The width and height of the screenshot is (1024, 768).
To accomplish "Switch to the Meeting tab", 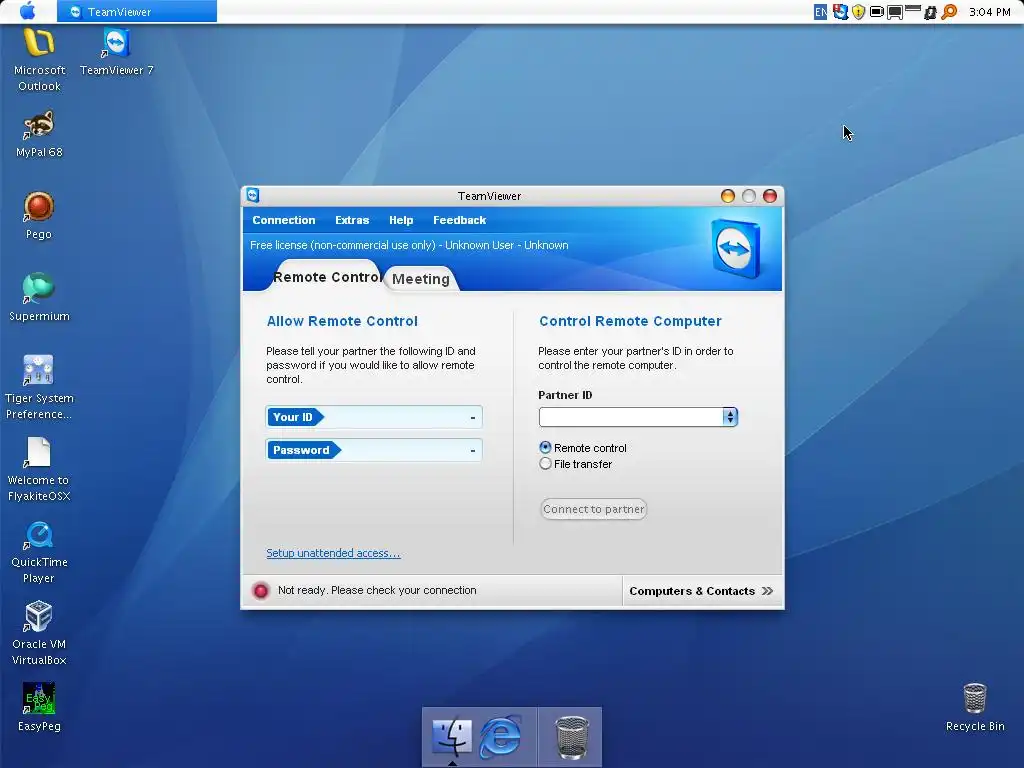I will (421, 279).
